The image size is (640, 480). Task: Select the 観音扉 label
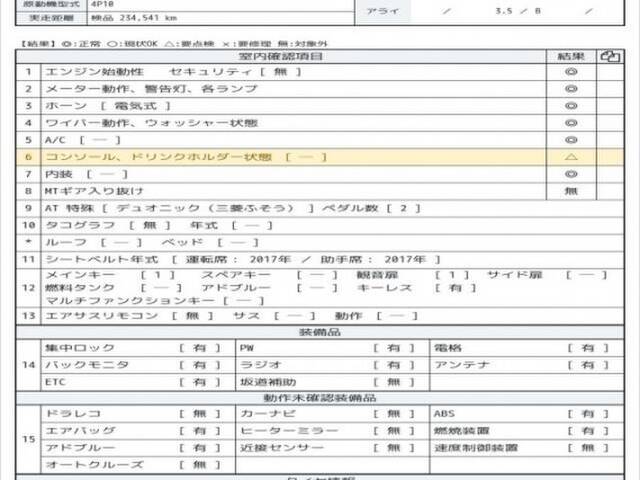[x=378, y=275]
